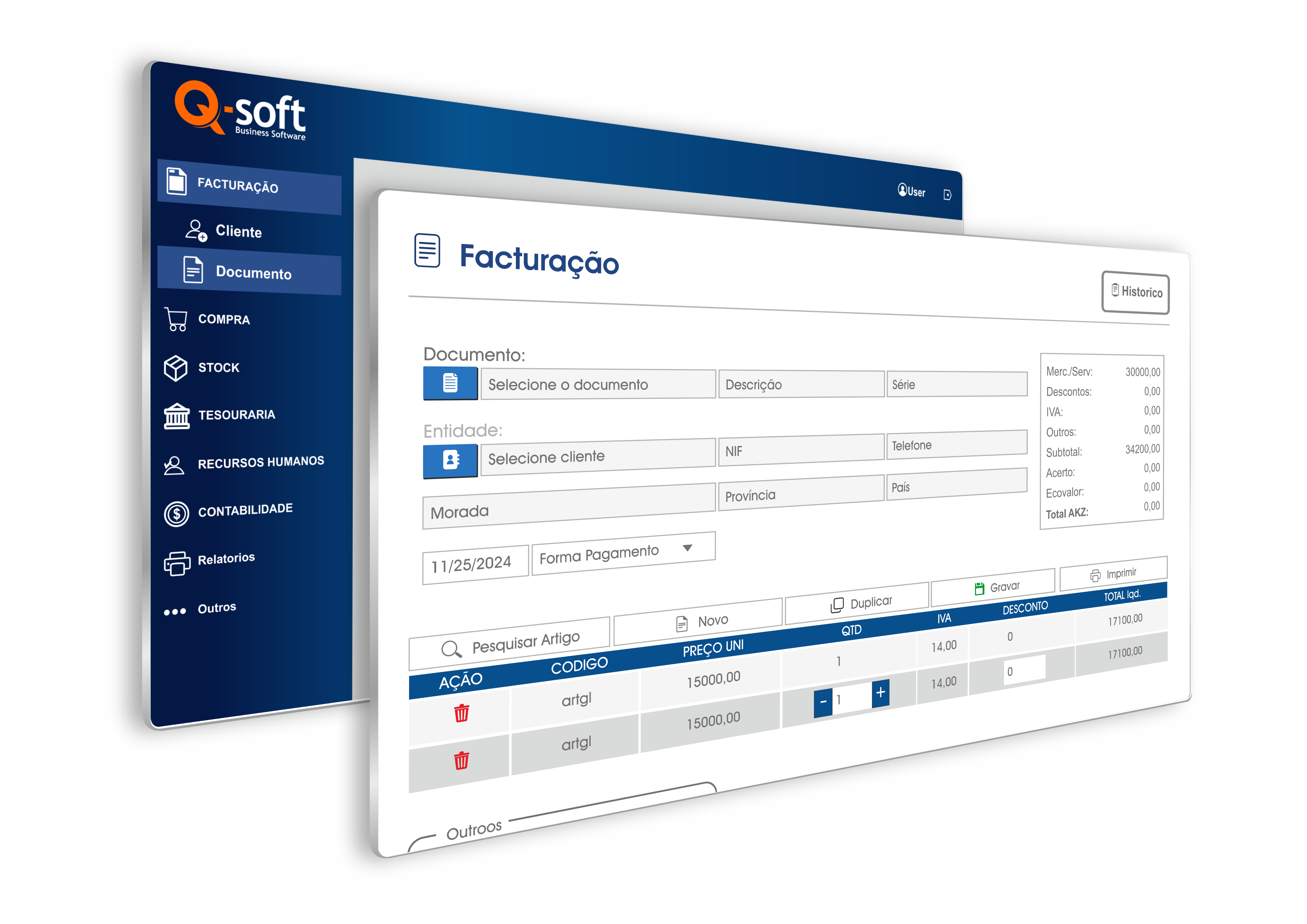Delete the first artgl row
The height and width of the screenshot is (924, 1307).
click(462, 713)
